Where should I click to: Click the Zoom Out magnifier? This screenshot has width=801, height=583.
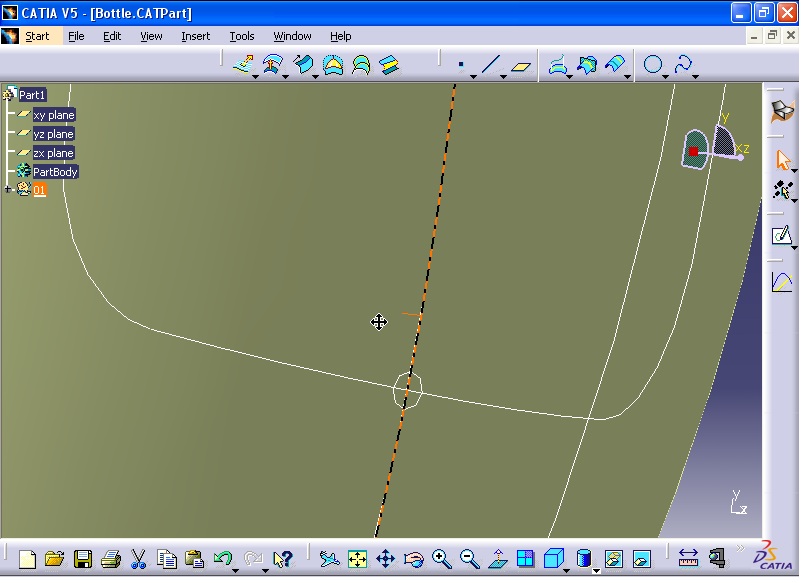click(x=469, y=559)
